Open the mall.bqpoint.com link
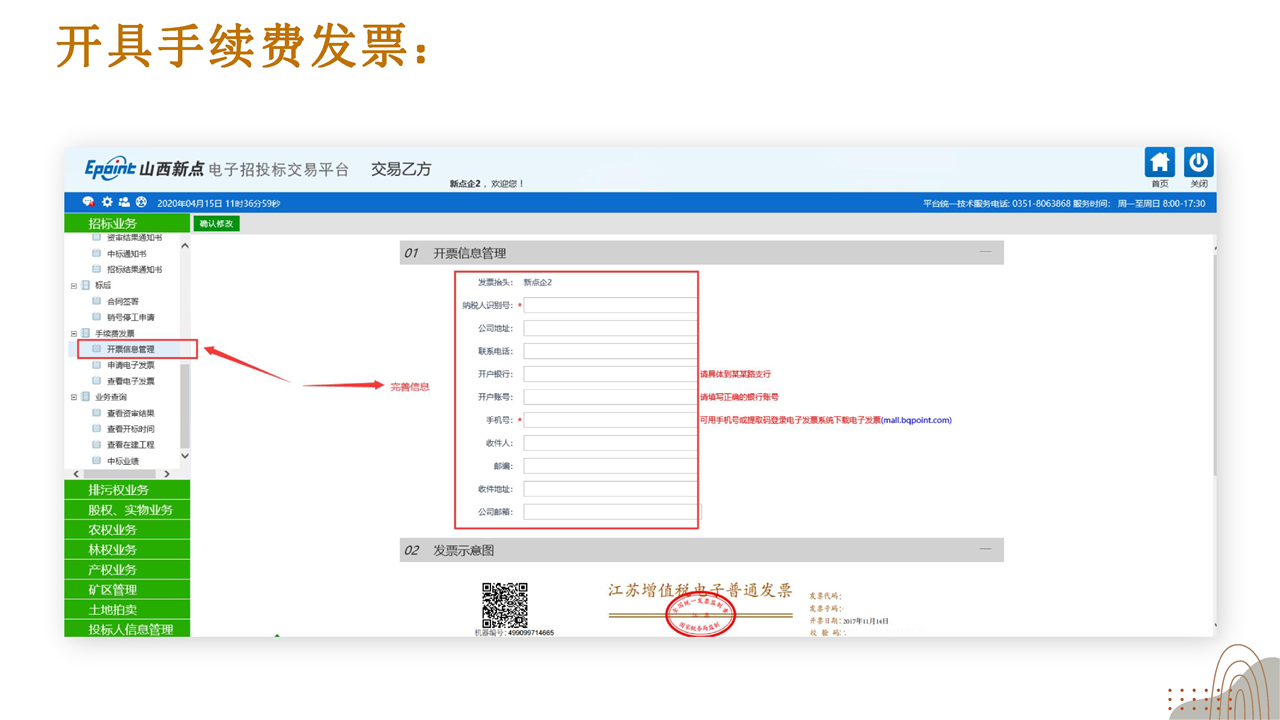1280x720 pixels. click(x=916, y=420)
